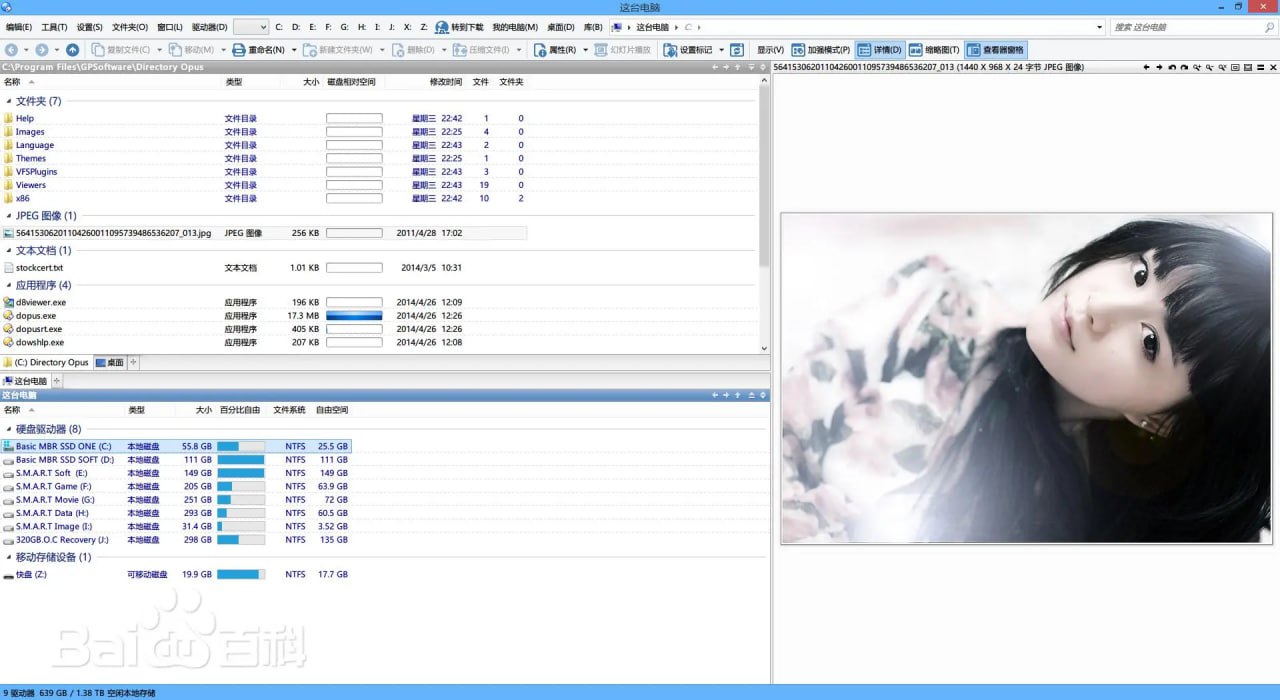Collapse the 文件夹 (7) group
The width and height of the screenshot is (1280, 700).
point(9,101)
